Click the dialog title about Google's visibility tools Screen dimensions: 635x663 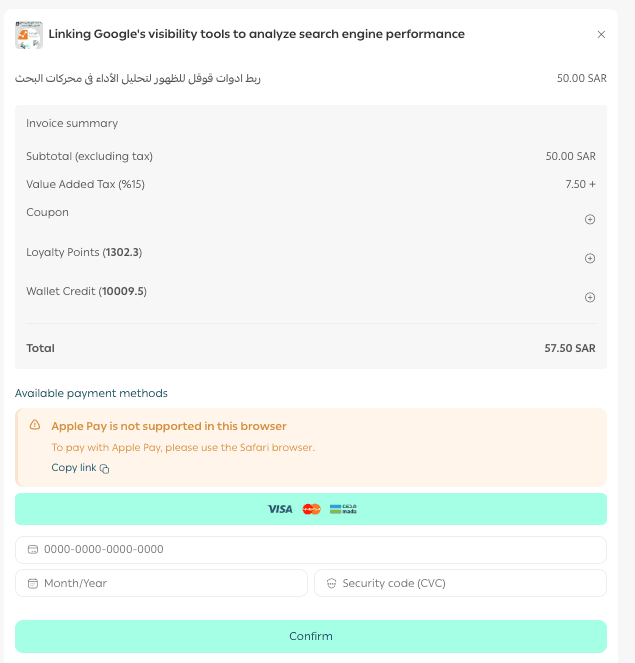(256, 34)
